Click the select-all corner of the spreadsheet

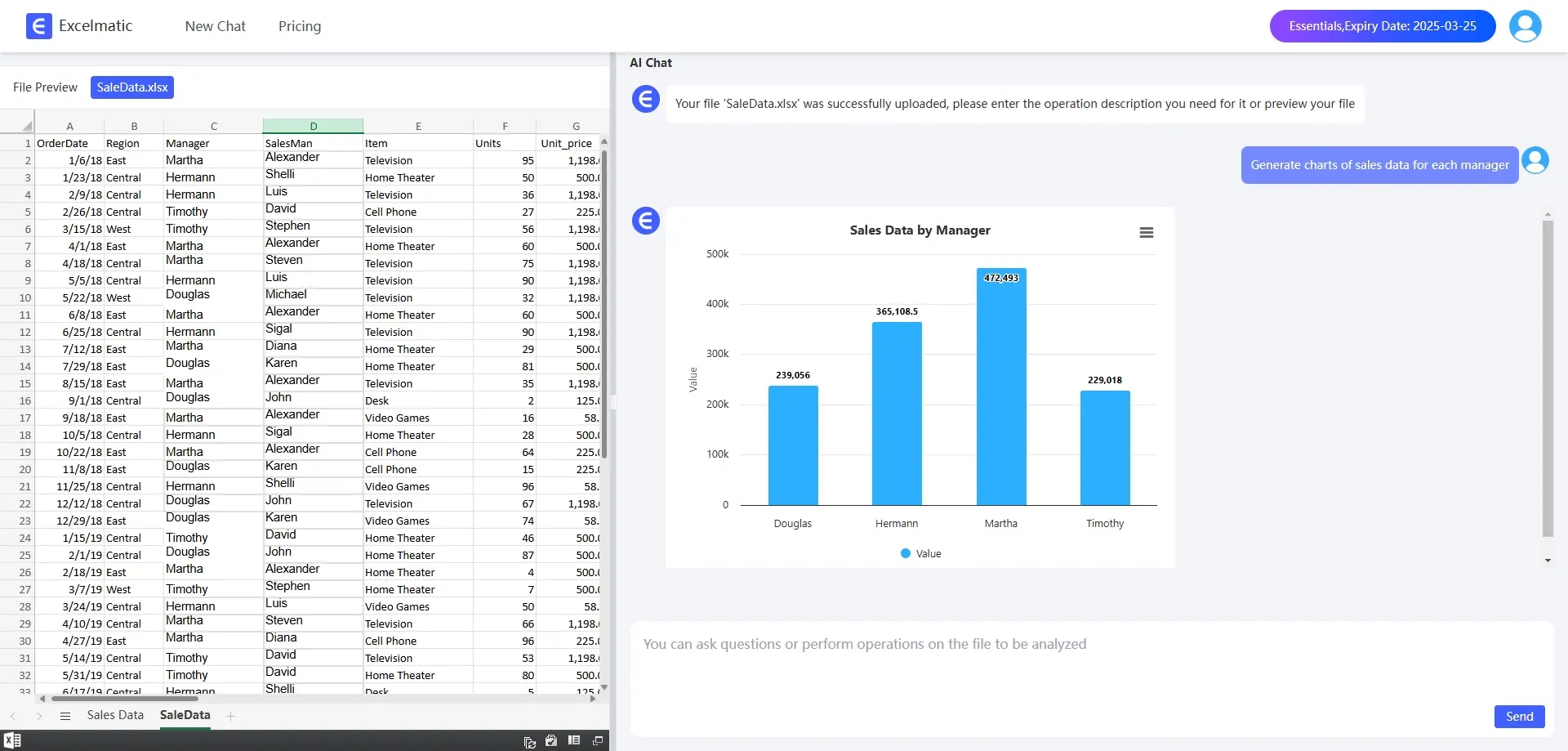click(26, 126)
